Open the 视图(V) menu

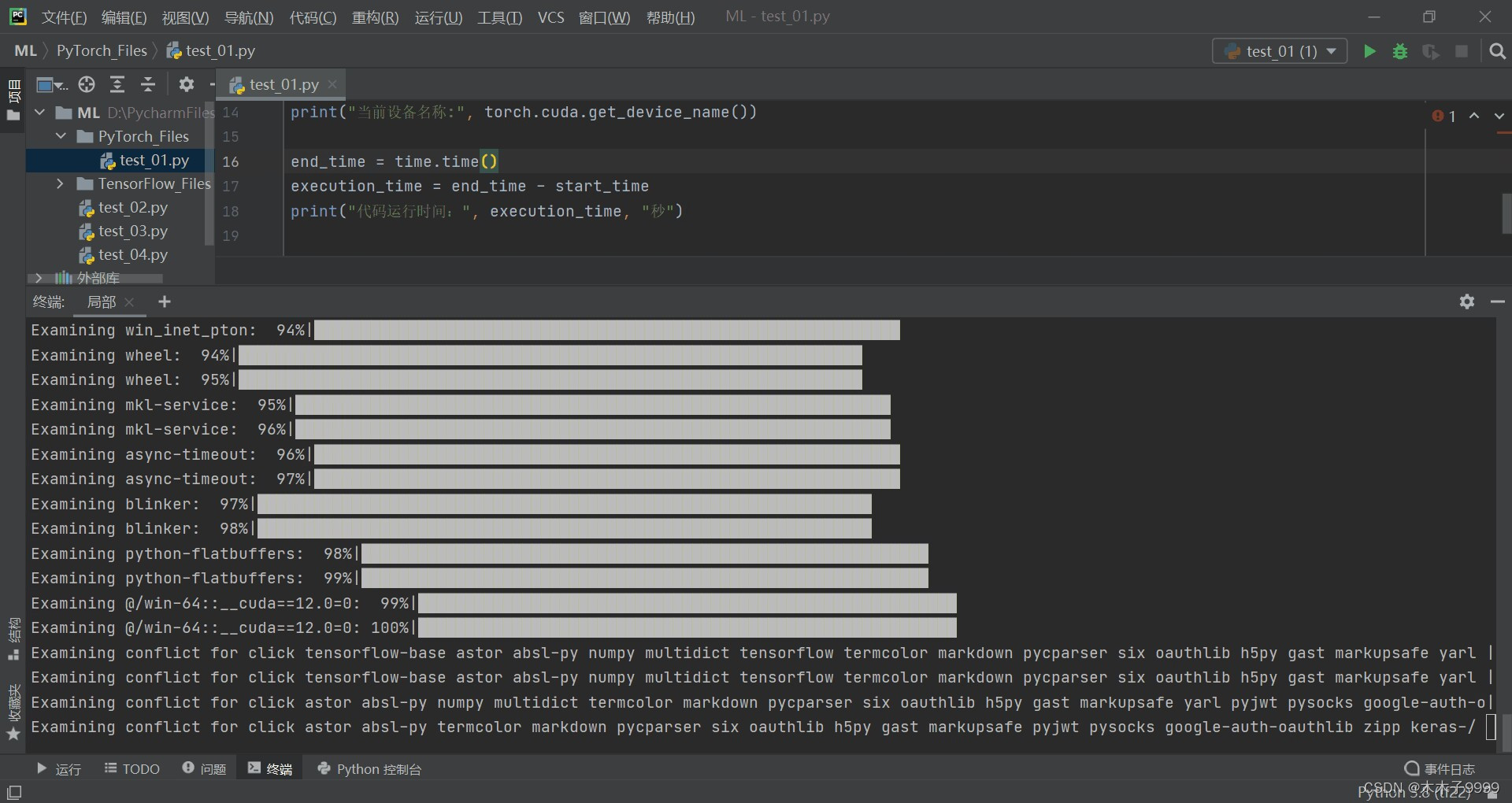pyautogui.click(x=185, y=17)
